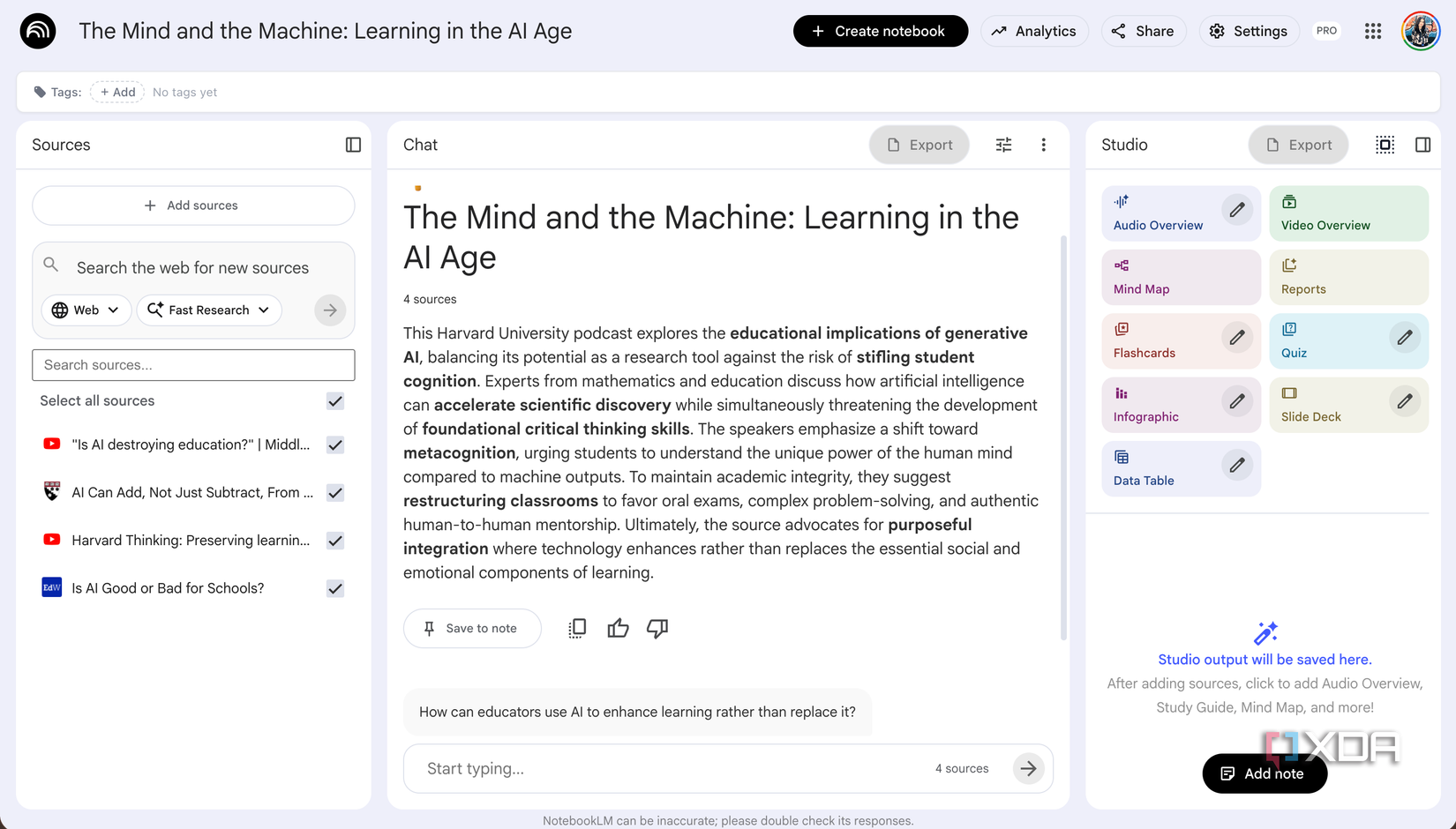Collapse the Studio panel icon

tap(1422, 145)
